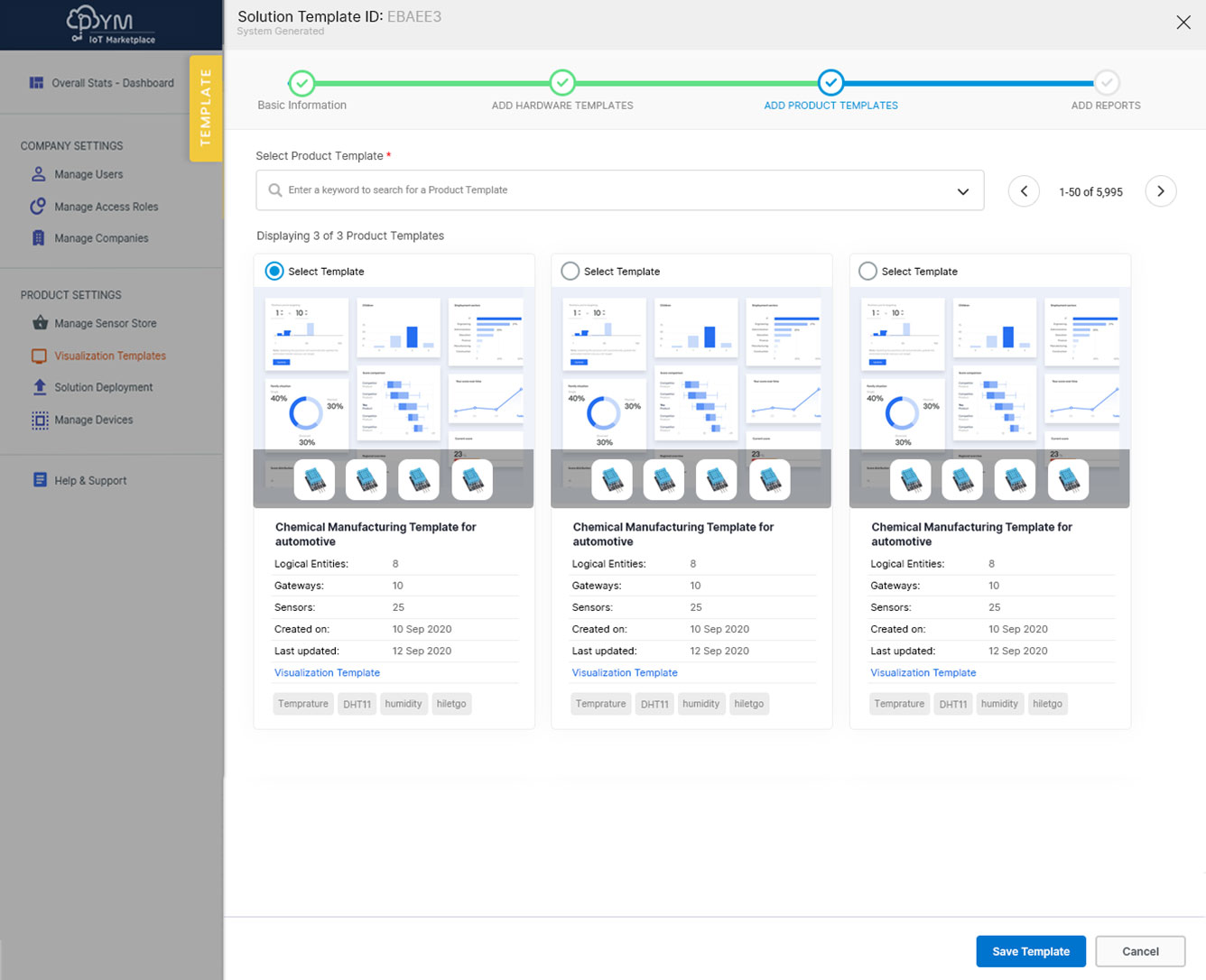Viewport: 1206px width, 980px height.
Task: Open Visualization Template link on first card
Action: pyautogui.click(x=327, y=673)
